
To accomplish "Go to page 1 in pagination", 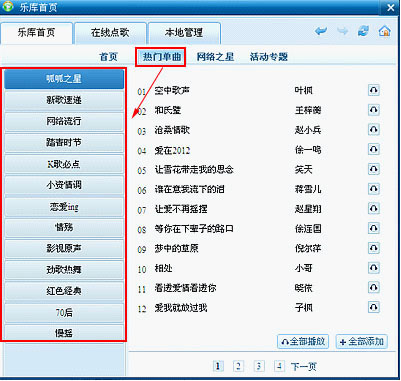I will [218, 366].
